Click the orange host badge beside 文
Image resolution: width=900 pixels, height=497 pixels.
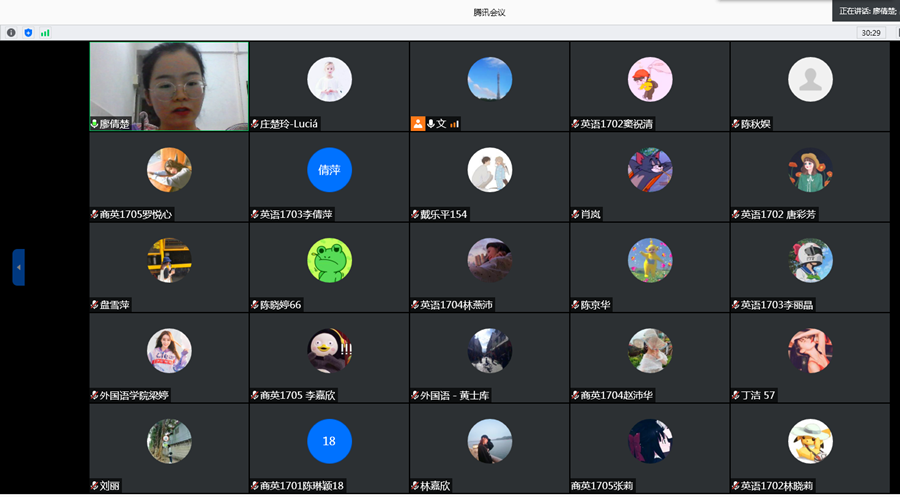point(417,124)
